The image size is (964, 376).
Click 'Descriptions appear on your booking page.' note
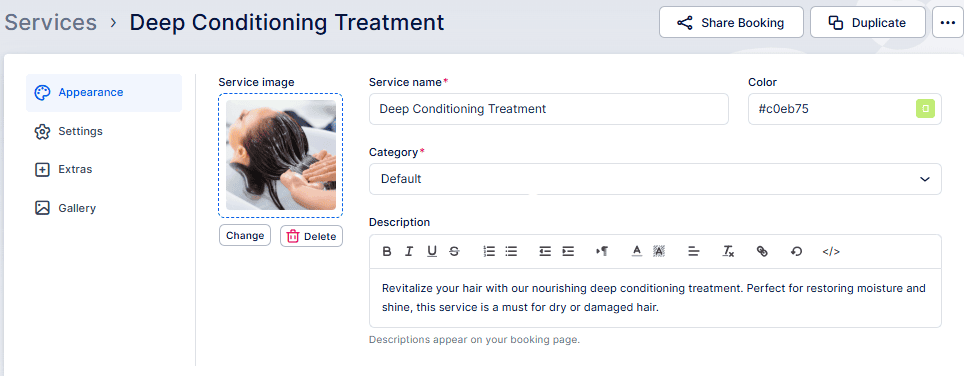(475, 339)
